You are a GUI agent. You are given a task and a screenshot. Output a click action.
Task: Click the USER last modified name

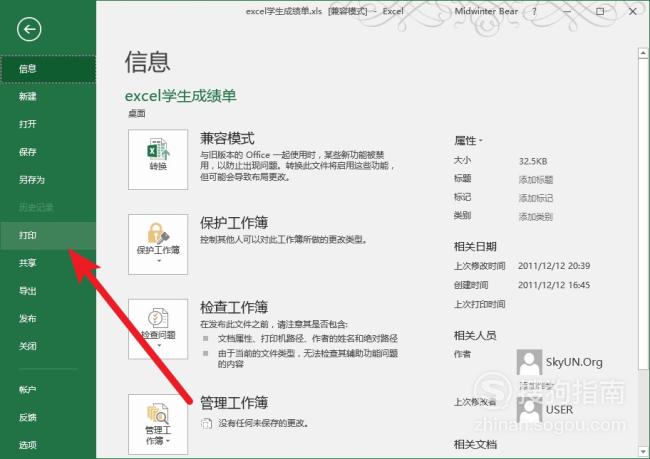(x=559, y=410)
